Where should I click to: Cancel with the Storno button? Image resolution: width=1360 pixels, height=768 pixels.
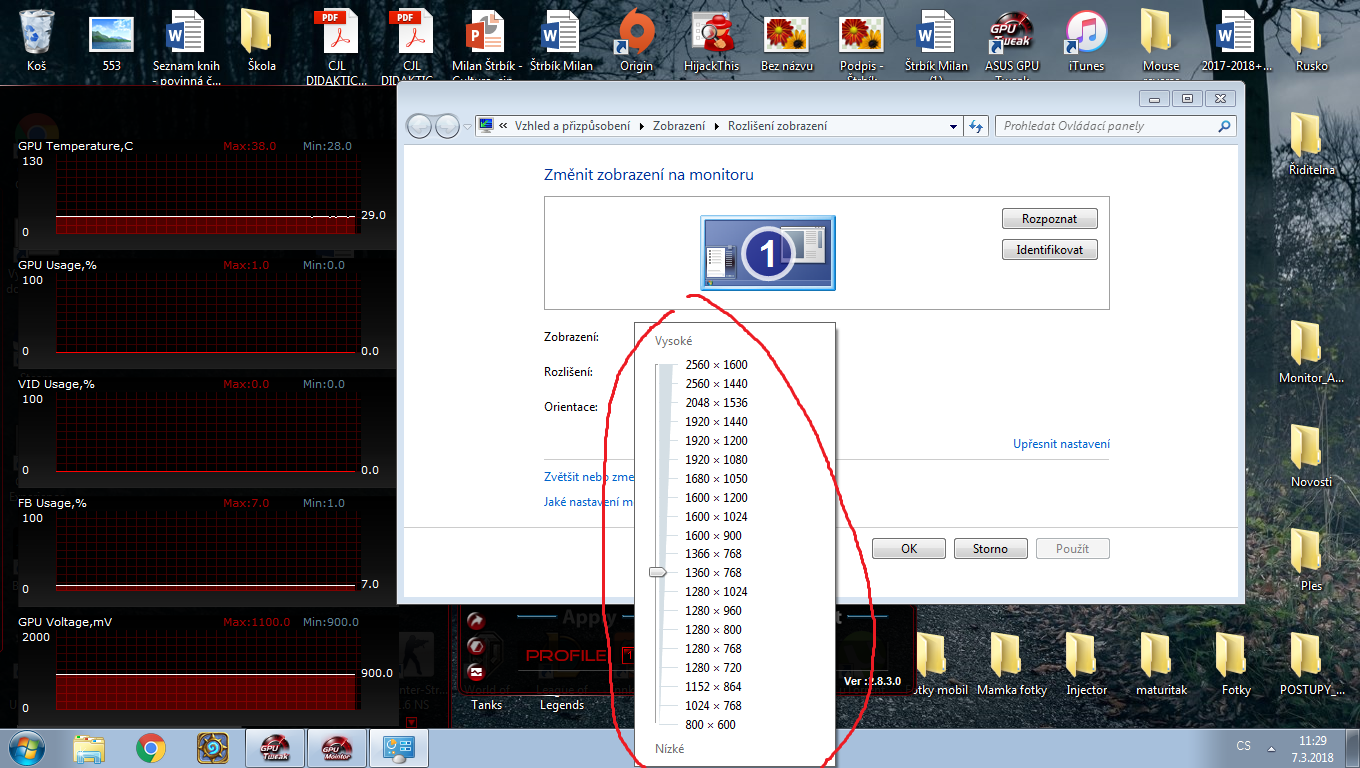click(991, 549)
